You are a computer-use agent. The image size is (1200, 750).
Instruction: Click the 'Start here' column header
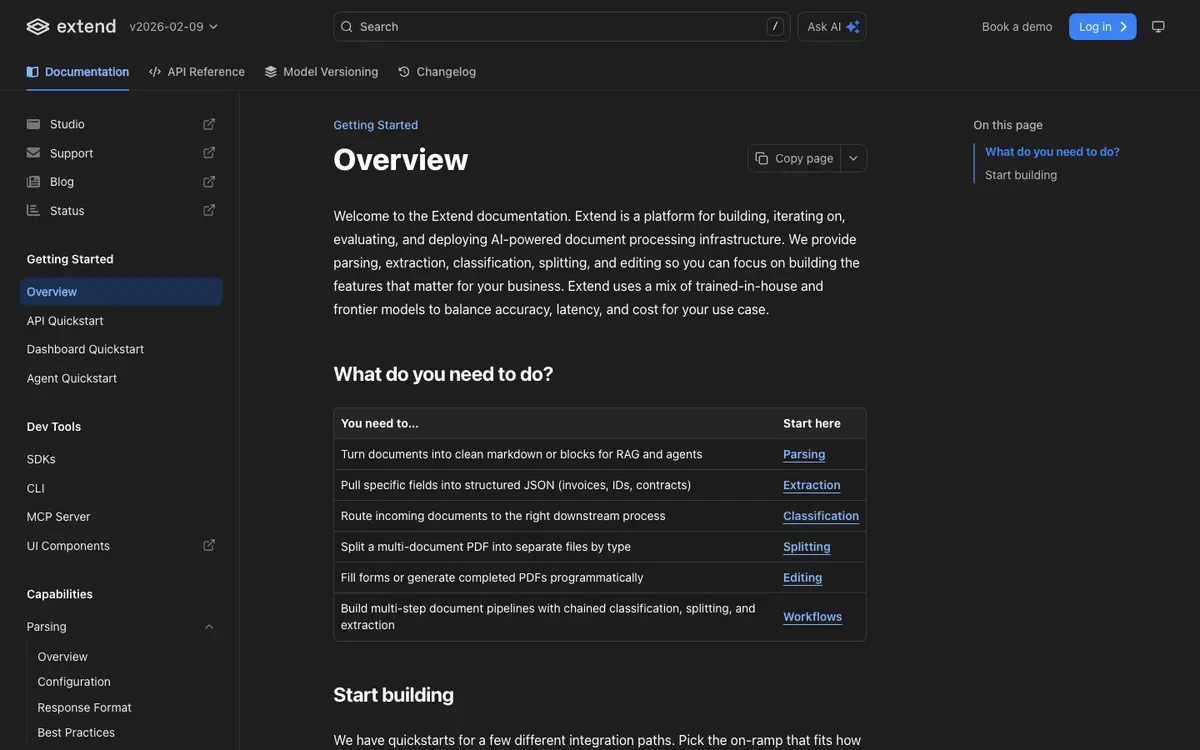click(812, 423)
